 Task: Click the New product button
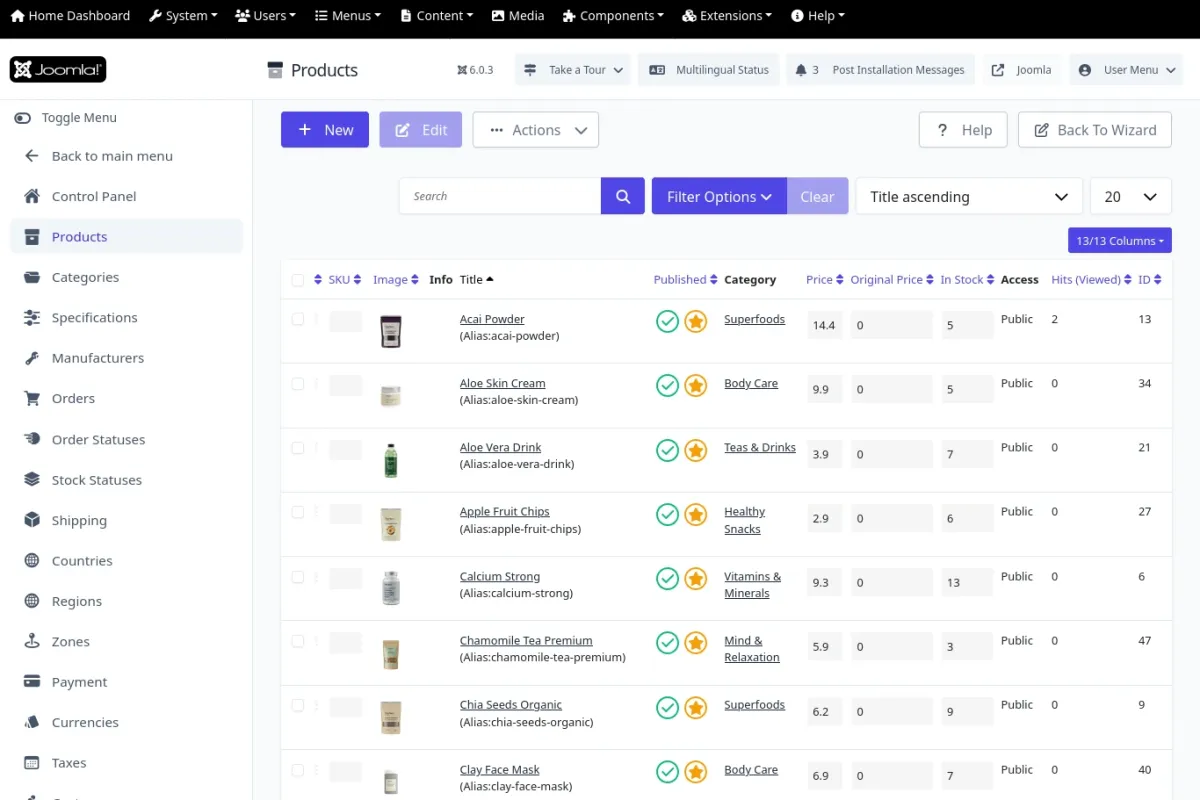pos(325,130)
